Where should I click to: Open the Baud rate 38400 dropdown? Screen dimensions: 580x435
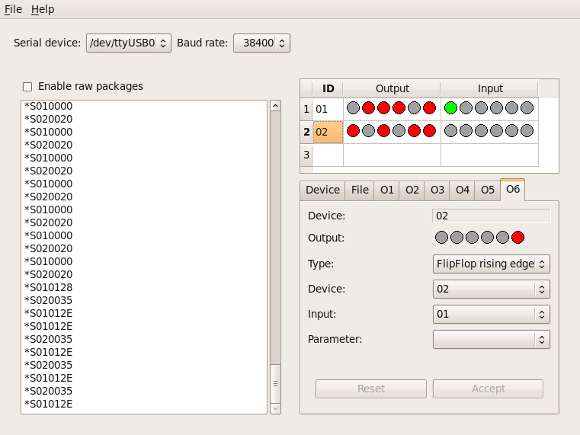click(262, 43)
